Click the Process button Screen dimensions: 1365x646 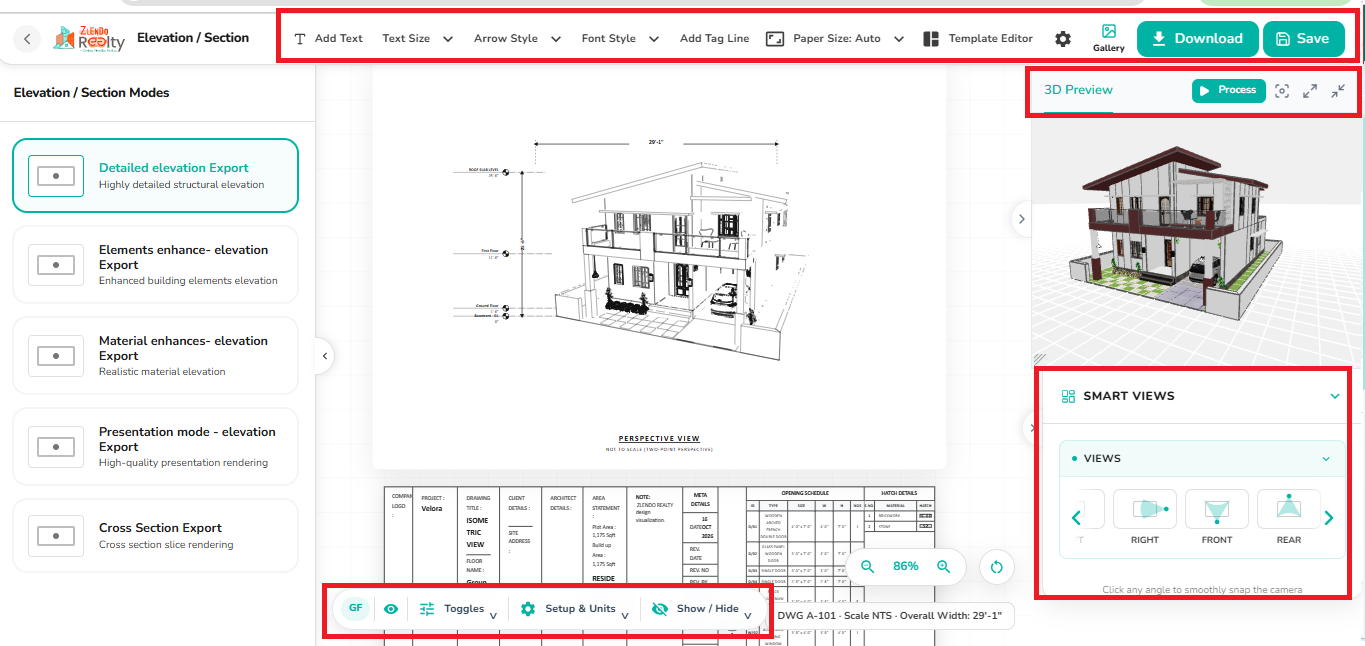click(x=1229, y=90)
